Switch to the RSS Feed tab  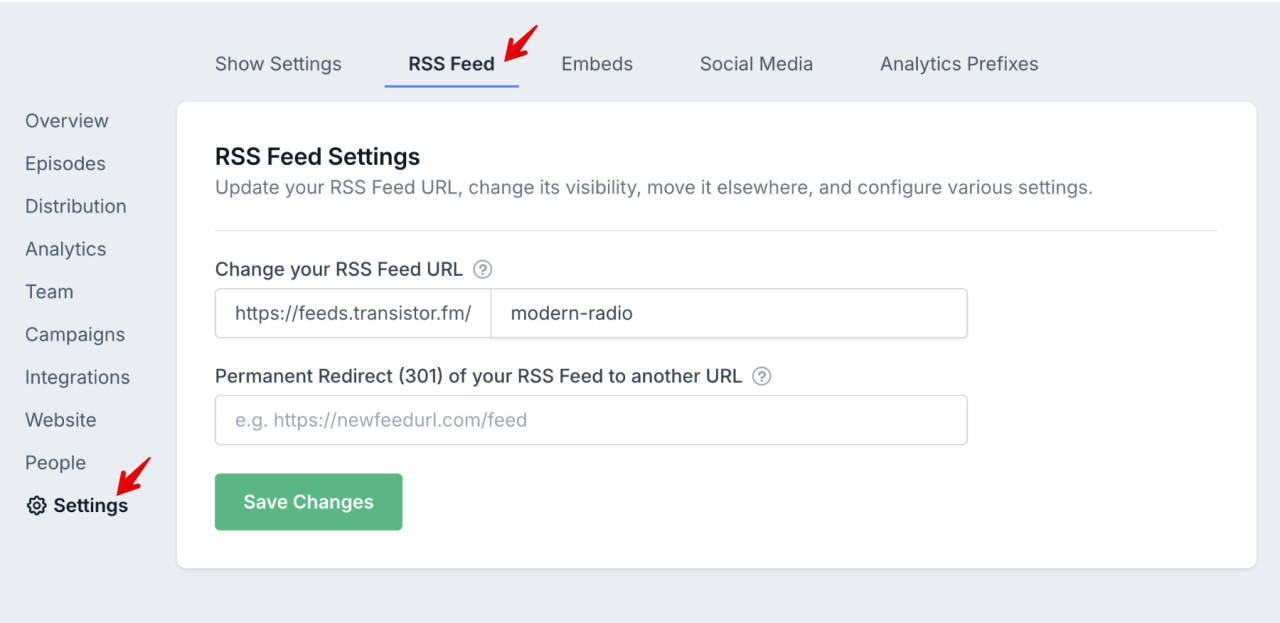pos(451,63)
